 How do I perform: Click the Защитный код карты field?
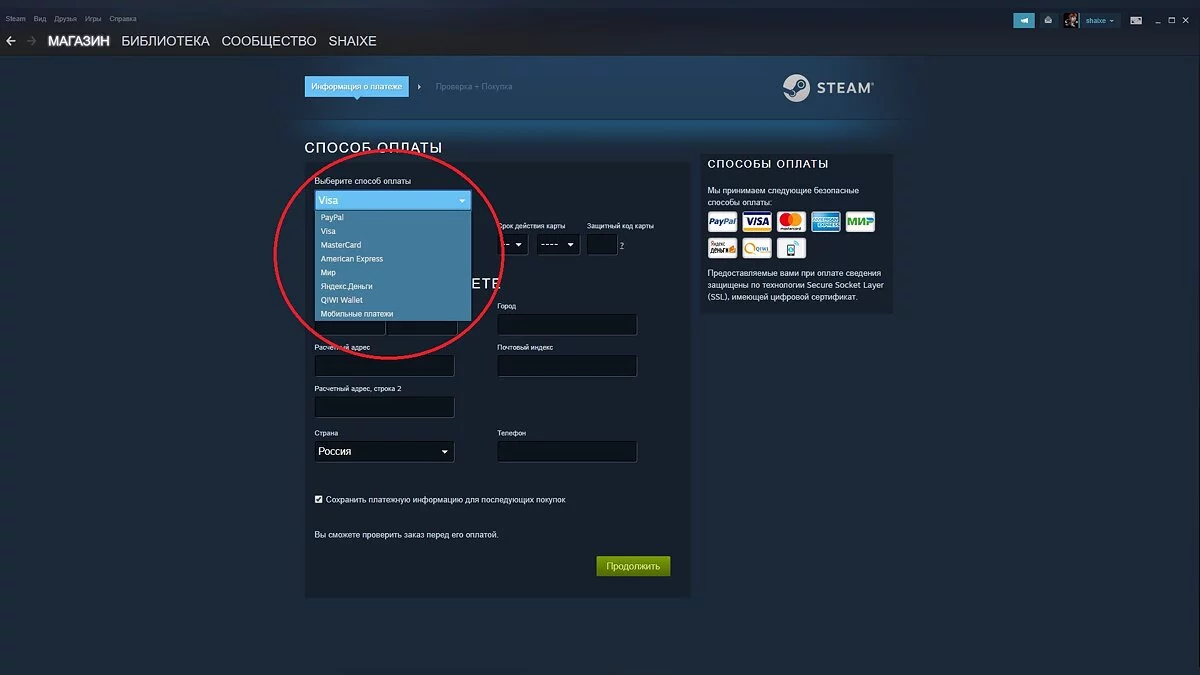tap(602, 244)
